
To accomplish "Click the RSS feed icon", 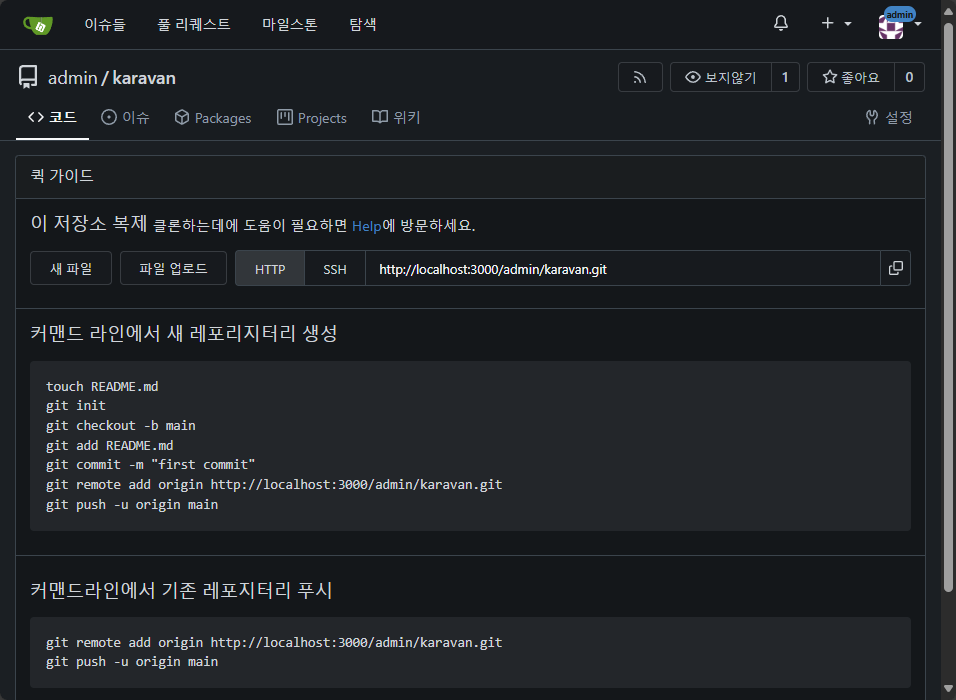I will 640,77.
